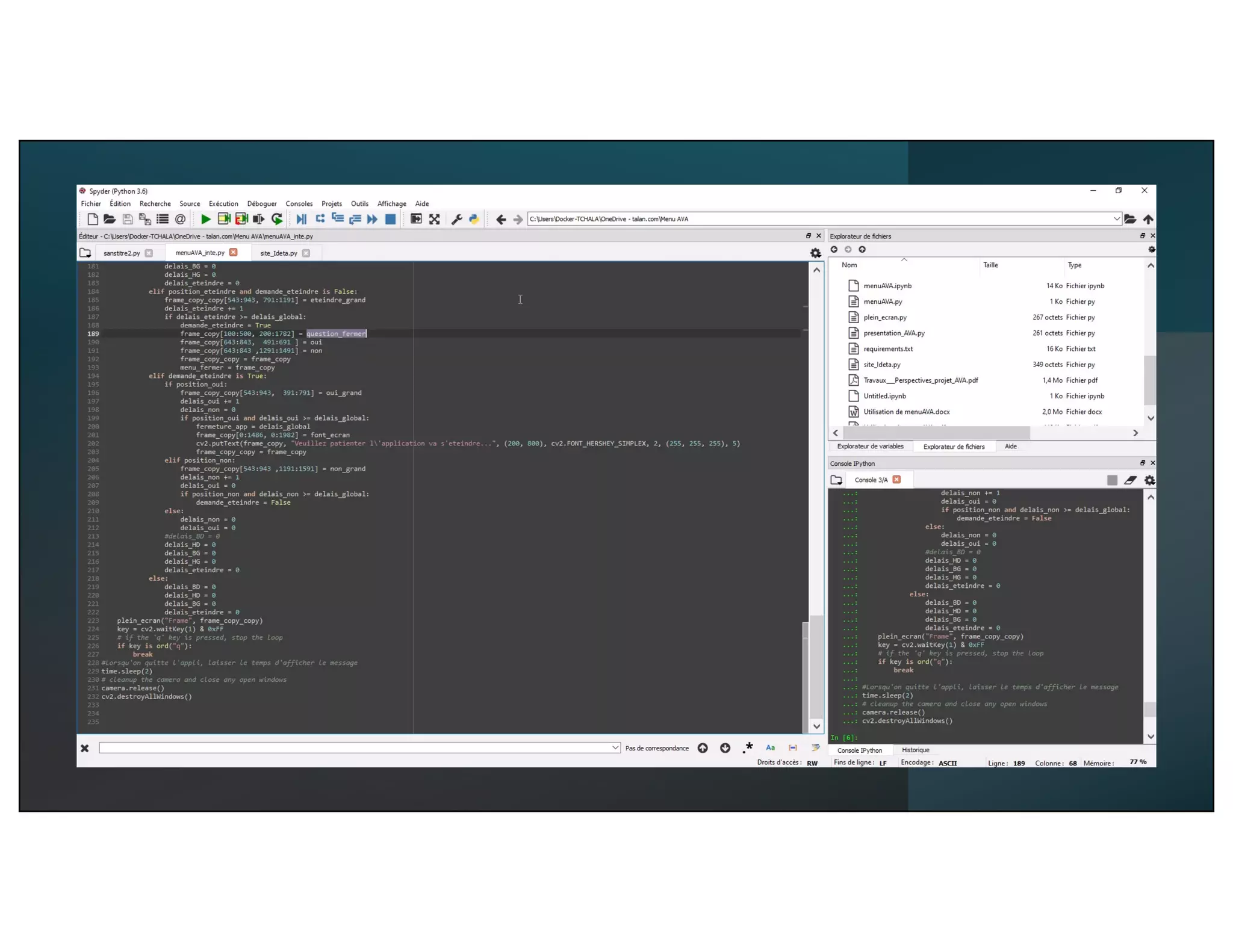Toggle regular expression search option
Viewport: 1233px width, 952px height.
pyautogui.click(x=748, y=747)
